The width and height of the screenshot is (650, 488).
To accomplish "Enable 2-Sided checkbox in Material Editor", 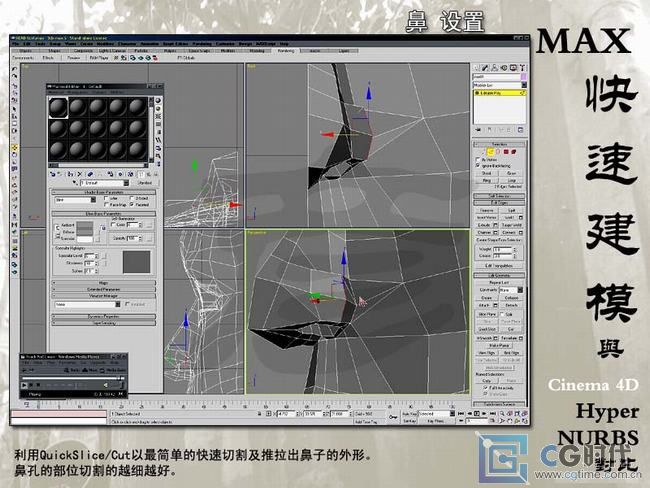I will 132,199.
